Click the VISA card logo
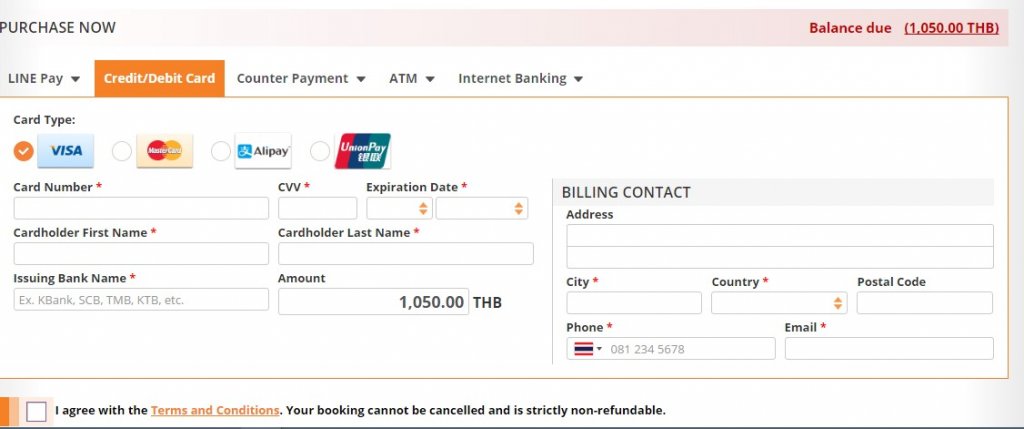1024x429 pixels. (65, 151)
